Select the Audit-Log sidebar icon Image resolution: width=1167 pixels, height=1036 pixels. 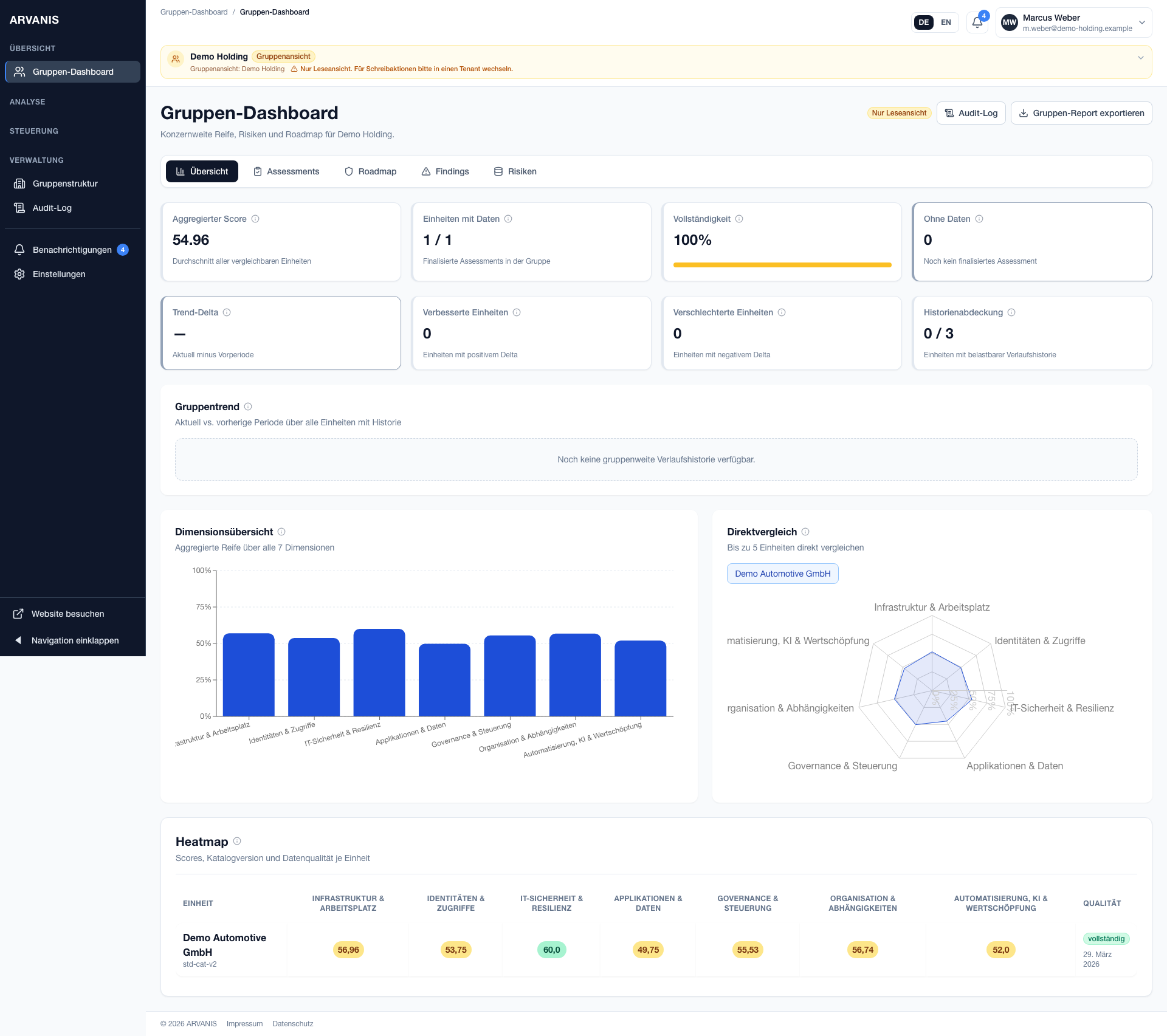pos(20,207)
